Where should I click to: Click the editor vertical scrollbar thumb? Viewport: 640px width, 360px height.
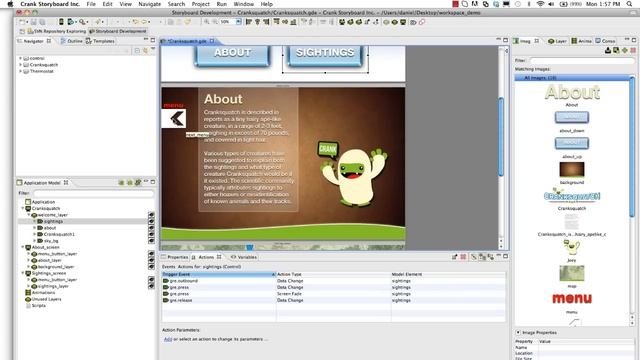point(501,137)
